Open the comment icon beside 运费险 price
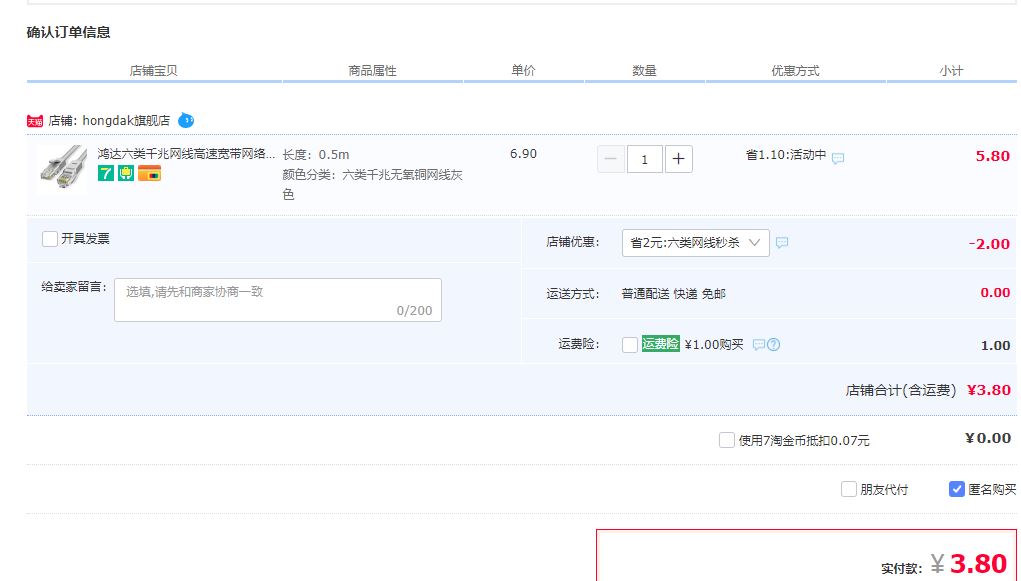The width and height of the screenshot is (1021, 581). click(759, 345)
